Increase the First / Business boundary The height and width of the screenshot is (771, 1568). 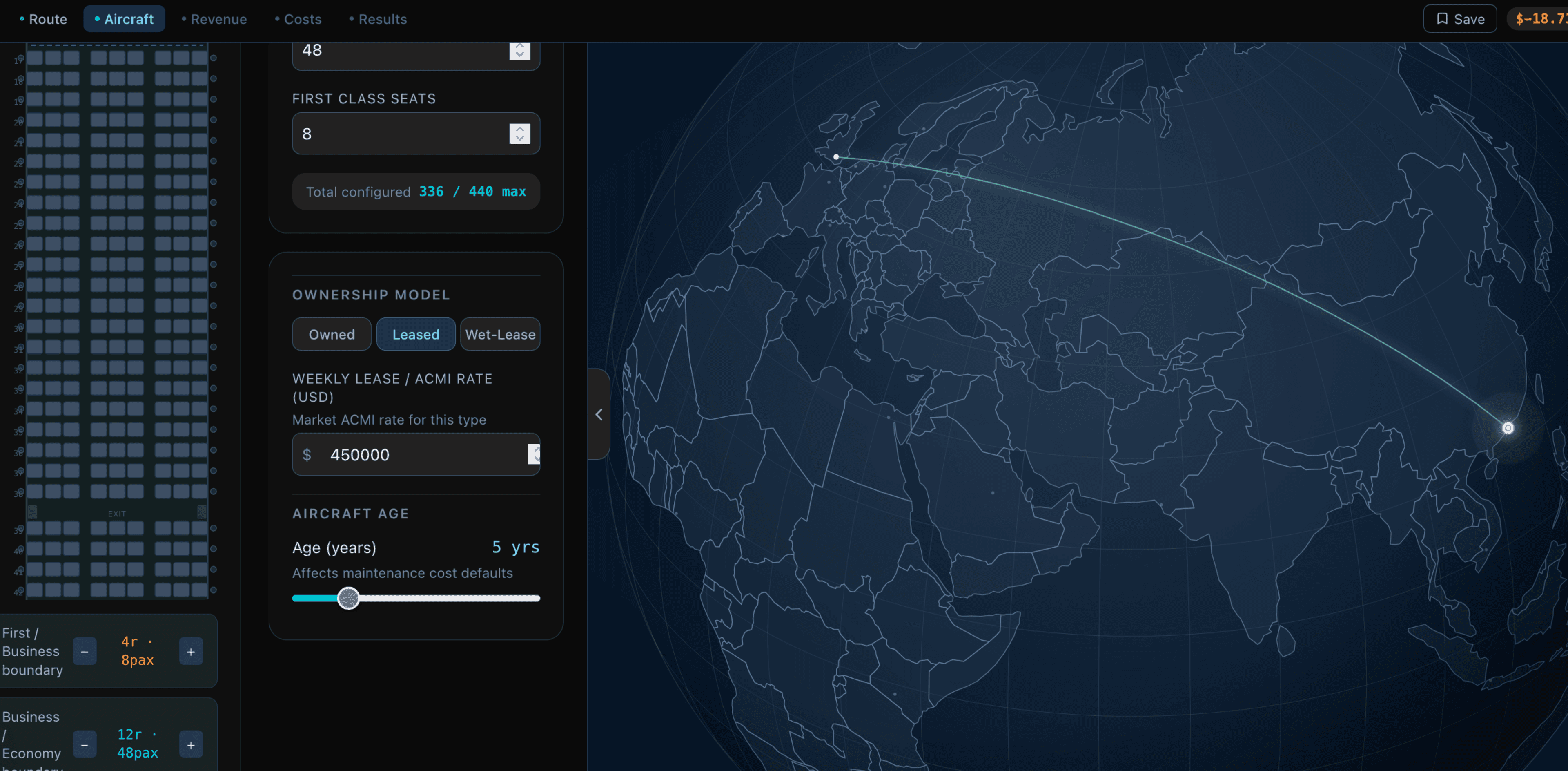[191, 652]
